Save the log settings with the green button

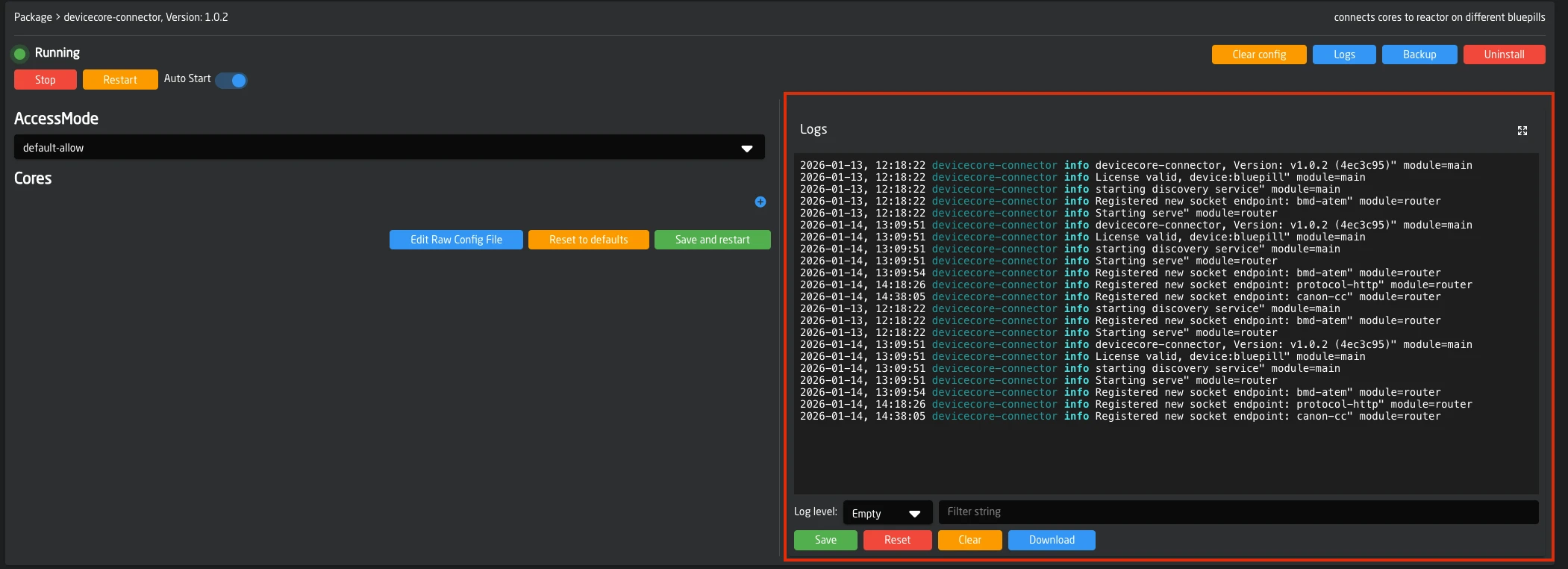pos(825,540)
